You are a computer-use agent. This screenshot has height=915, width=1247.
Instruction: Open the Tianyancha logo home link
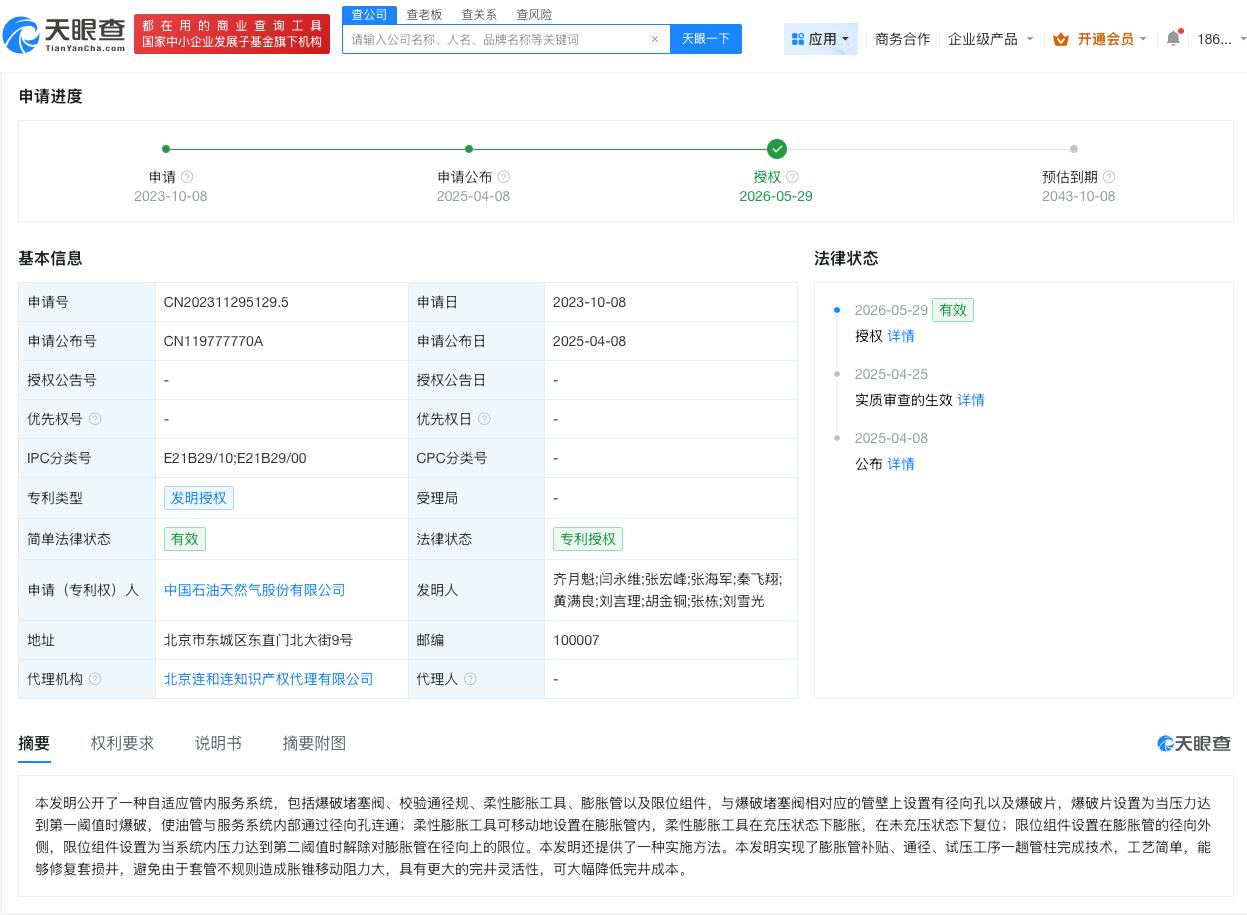(x=65, y=35)
